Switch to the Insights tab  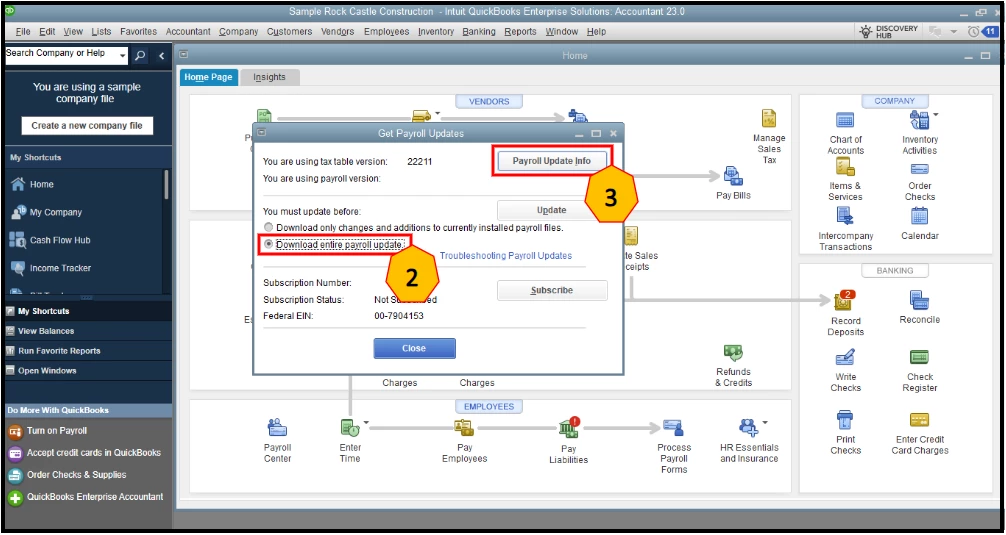point(269,77)
